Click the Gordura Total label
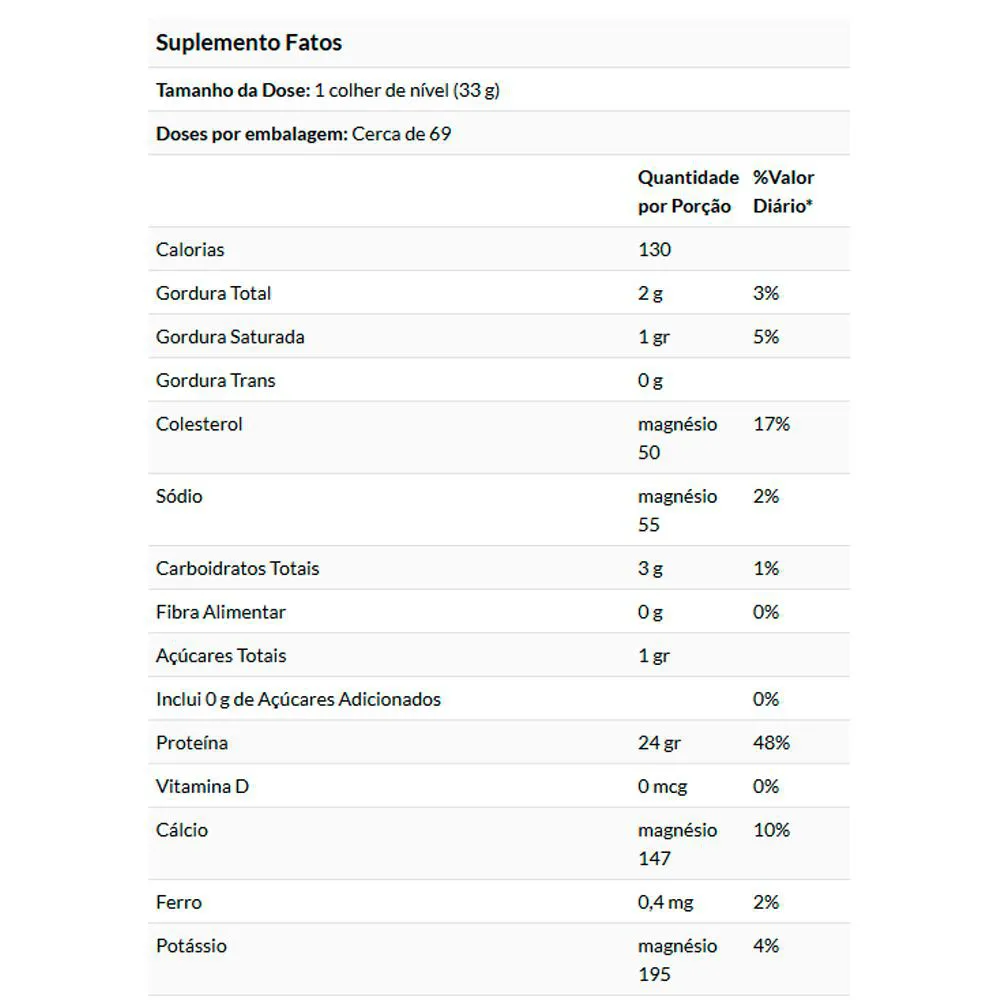The image size is (1000, 1000). pos(214,293)
